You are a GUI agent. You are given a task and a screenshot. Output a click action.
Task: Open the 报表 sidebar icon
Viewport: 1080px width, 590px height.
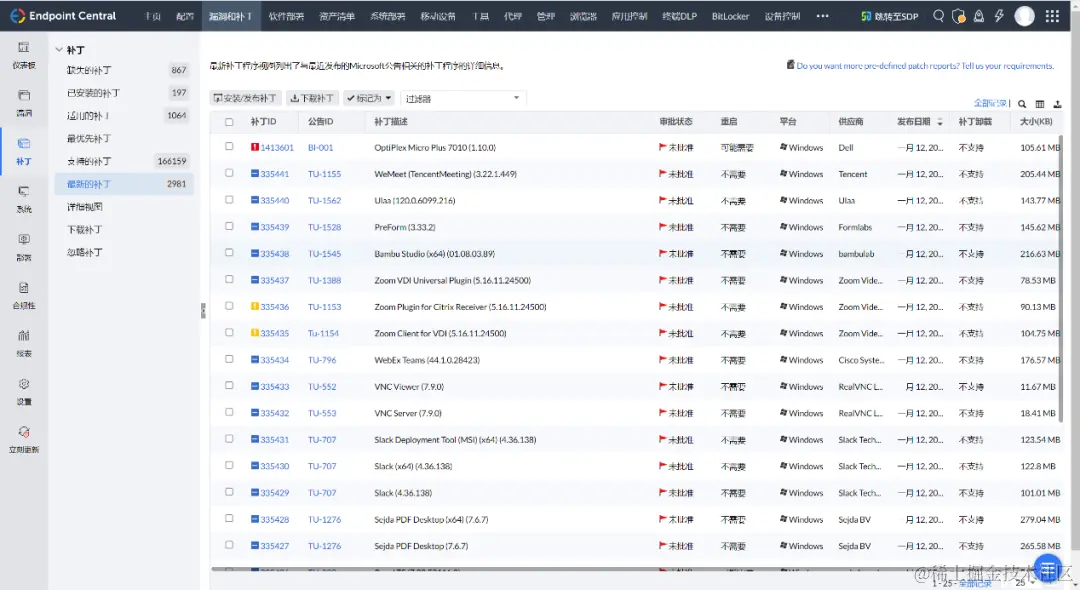[x=23, y=335]
